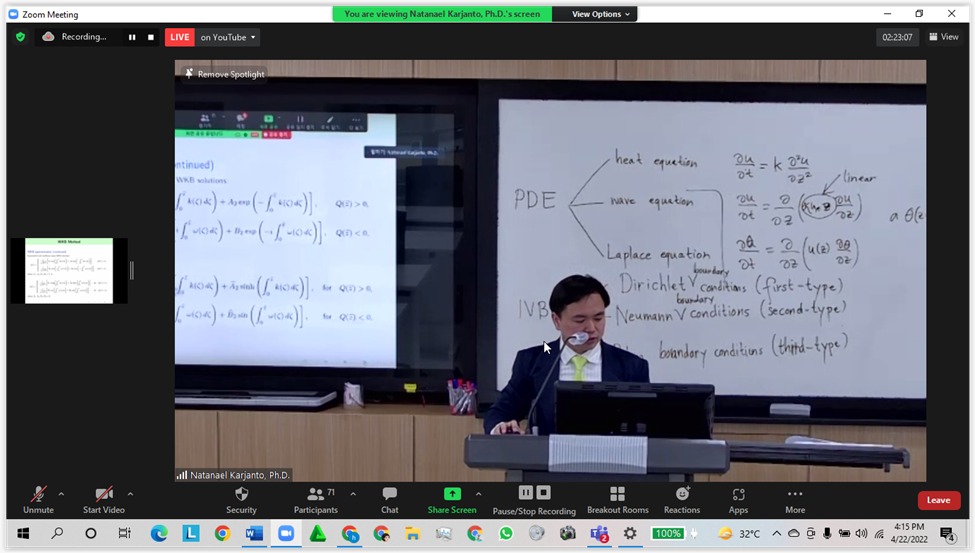Start Video from the meeting toolbar
The width and height of the screenshot is (975, 553).
[x=103, y=495]
